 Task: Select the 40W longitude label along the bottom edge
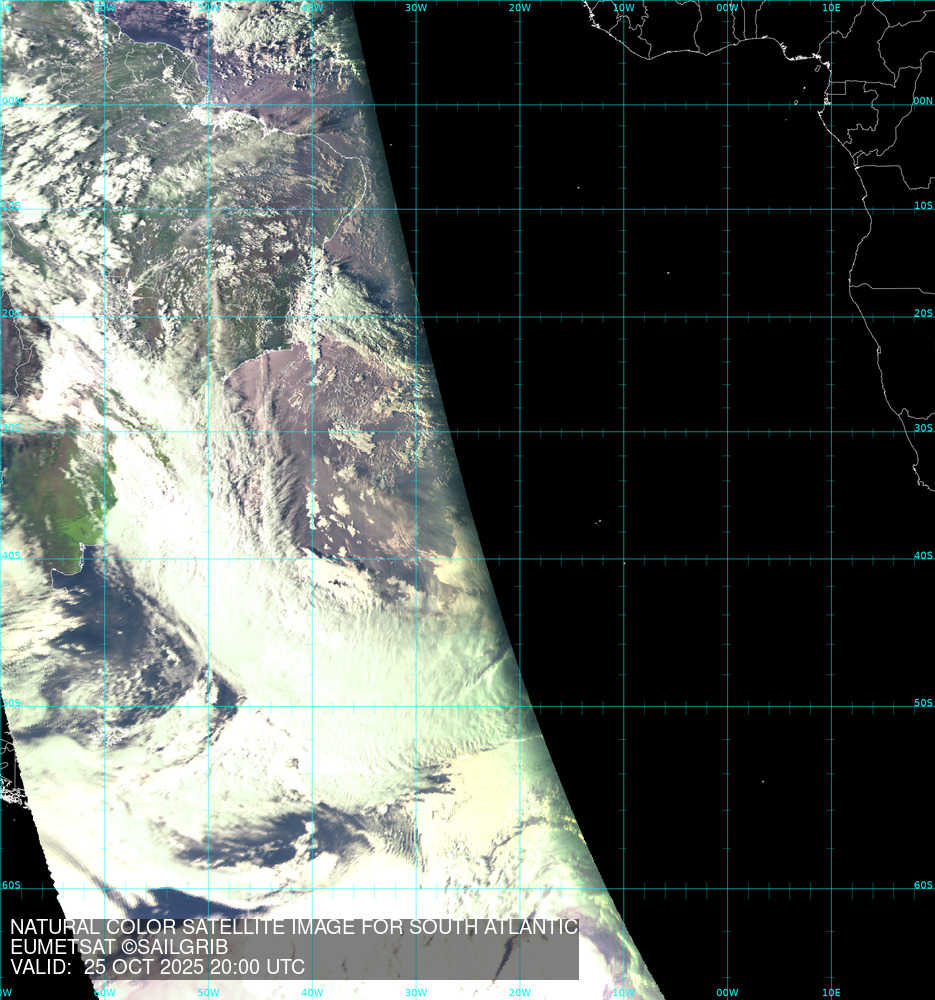click(x=312, y=993)
